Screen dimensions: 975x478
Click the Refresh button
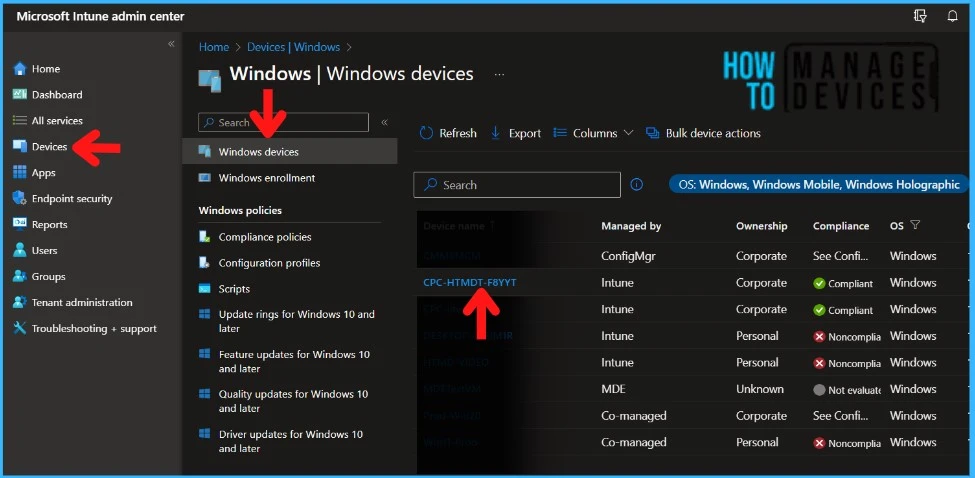448,133
